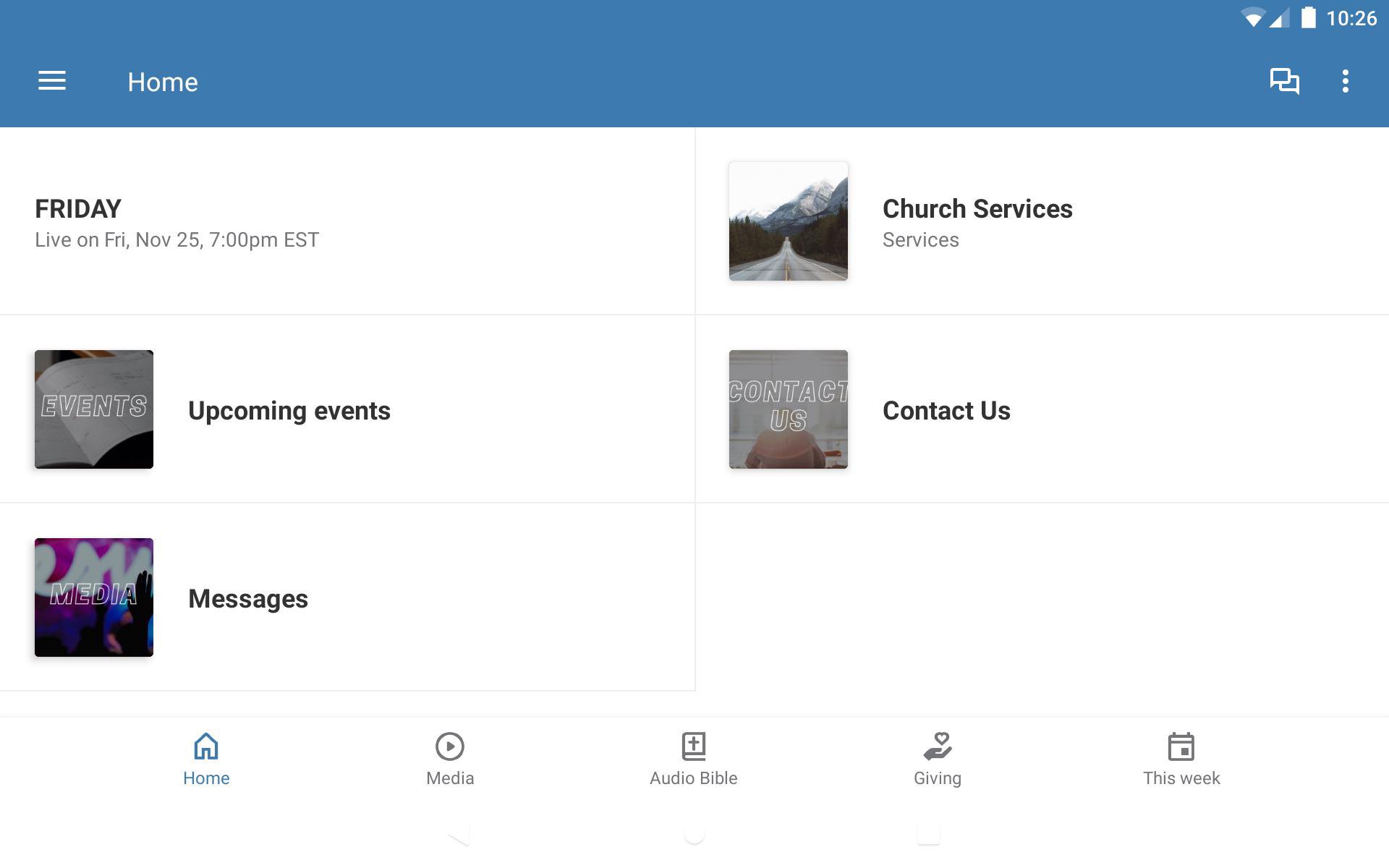The width and height of the screenshot is (1389, 868).
Task: Open Upcoming events title text
Action: 289,411
